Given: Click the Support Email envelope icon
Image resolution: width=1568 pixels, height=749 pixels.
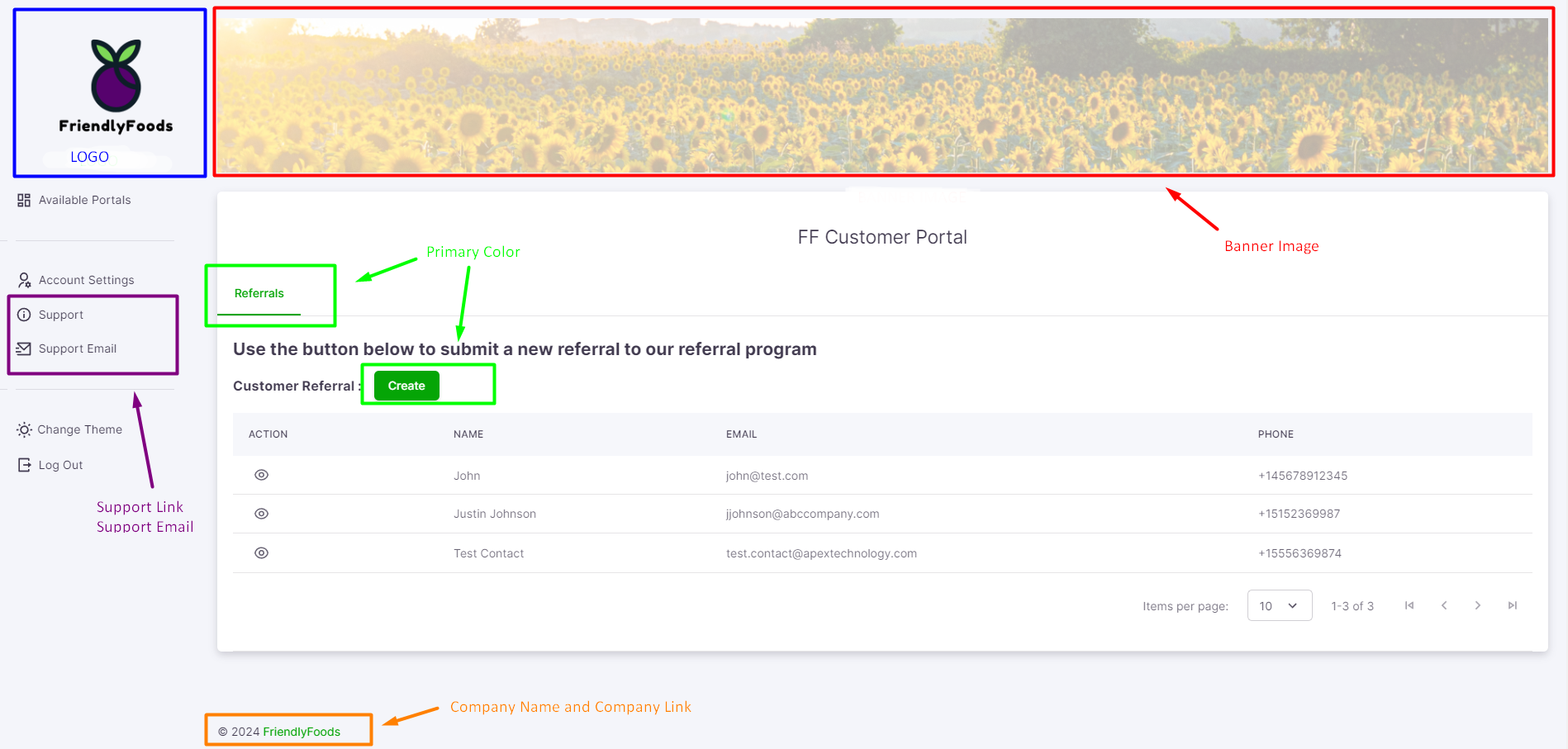Looking at the screenshot, I should (24, 348).
